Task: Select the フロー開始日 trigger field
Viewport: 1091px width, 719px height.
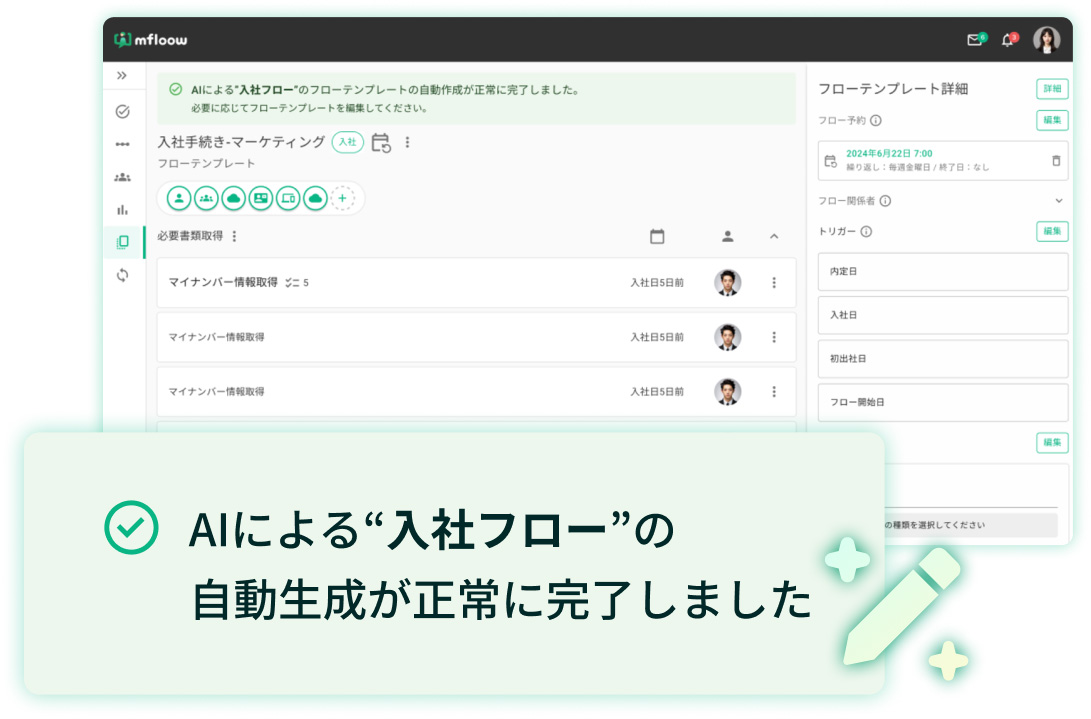Action: 943,402
